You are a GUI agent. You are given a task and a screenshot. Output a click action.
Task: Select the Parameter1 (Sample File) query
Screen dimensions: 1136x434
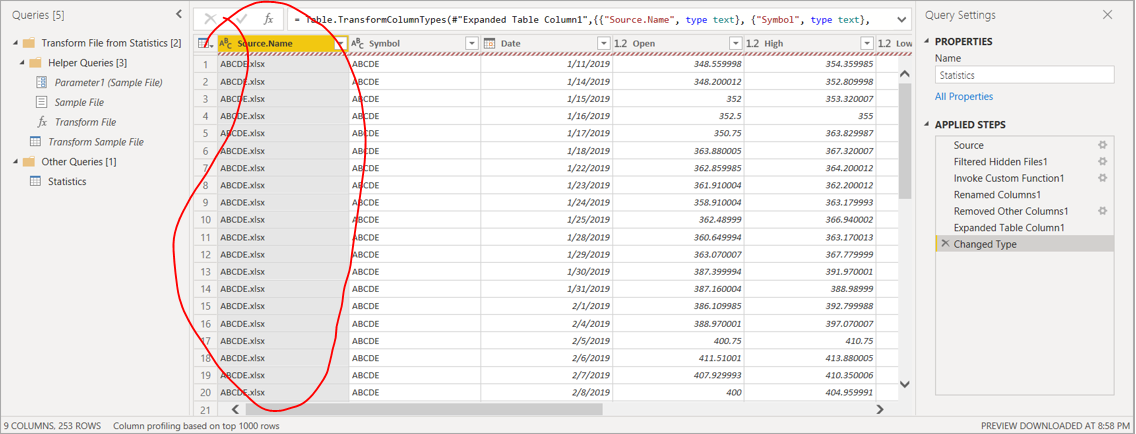click(109, 83)
